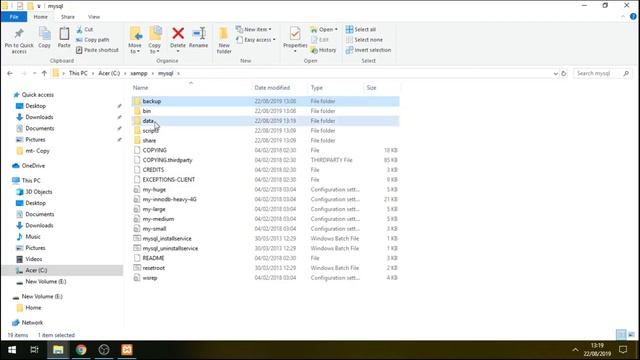Click the Rename icon
640x360 pixels.
tap(199, 33)
